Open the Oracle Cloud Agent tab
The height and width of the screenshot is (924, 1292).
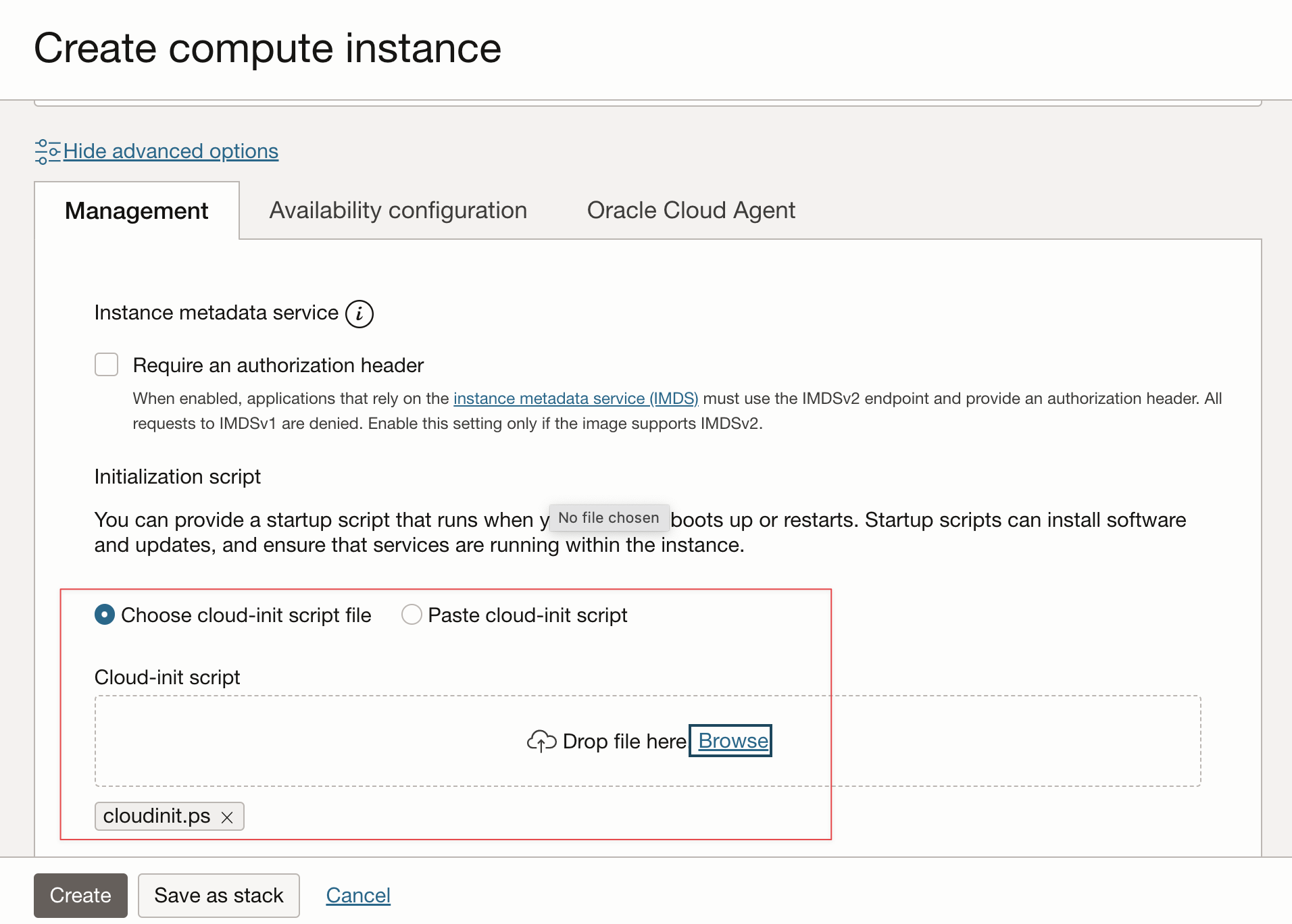click(x=691, y=210)
